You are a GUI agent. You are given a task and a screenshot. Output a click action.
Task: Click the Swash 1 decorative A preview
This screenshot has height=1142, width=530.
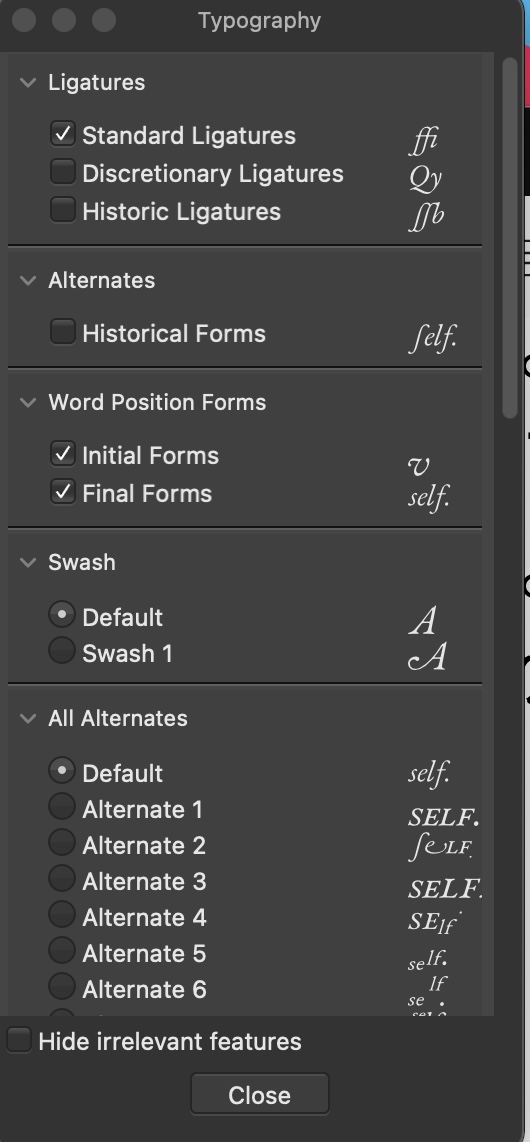pyautogui.click(x=427, y=656)
